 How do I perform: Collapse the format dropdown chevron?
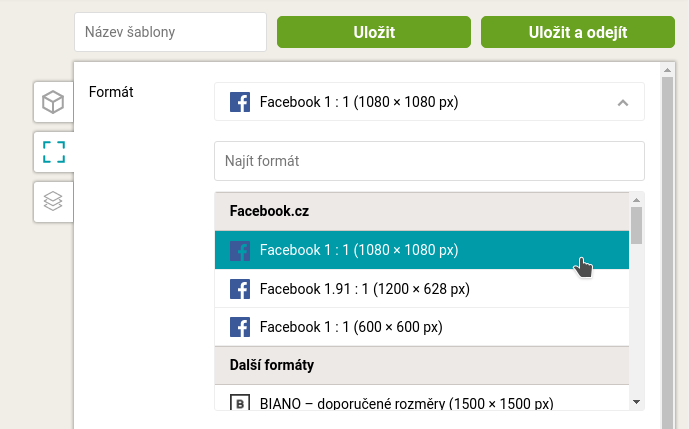tap(623, 103)
